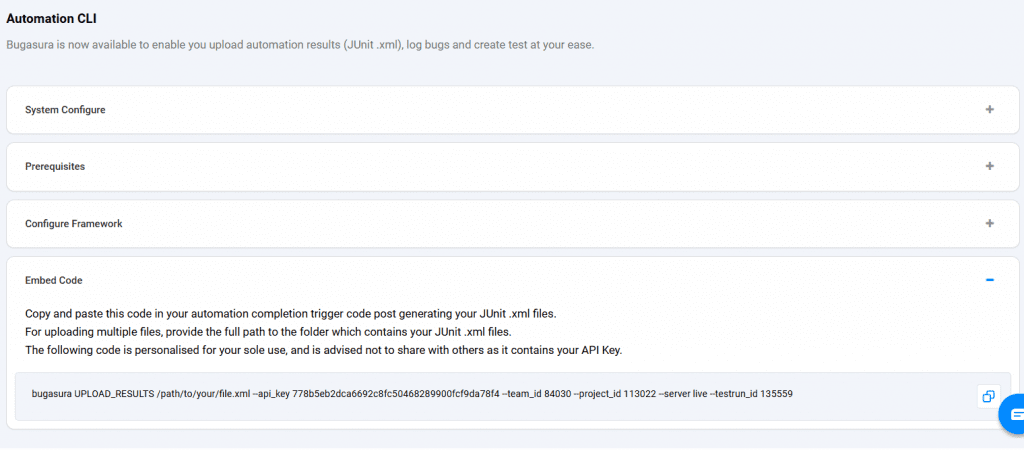
Task: Open Configure Framework using its plus icon
Action: point(989,223)
